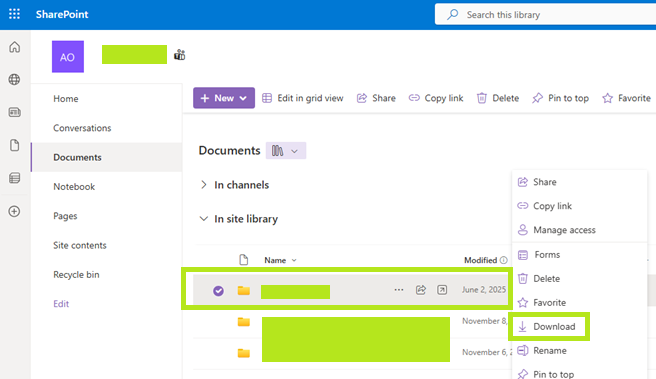
Task: Open Pages in site navigation
Action: (65, 216)
